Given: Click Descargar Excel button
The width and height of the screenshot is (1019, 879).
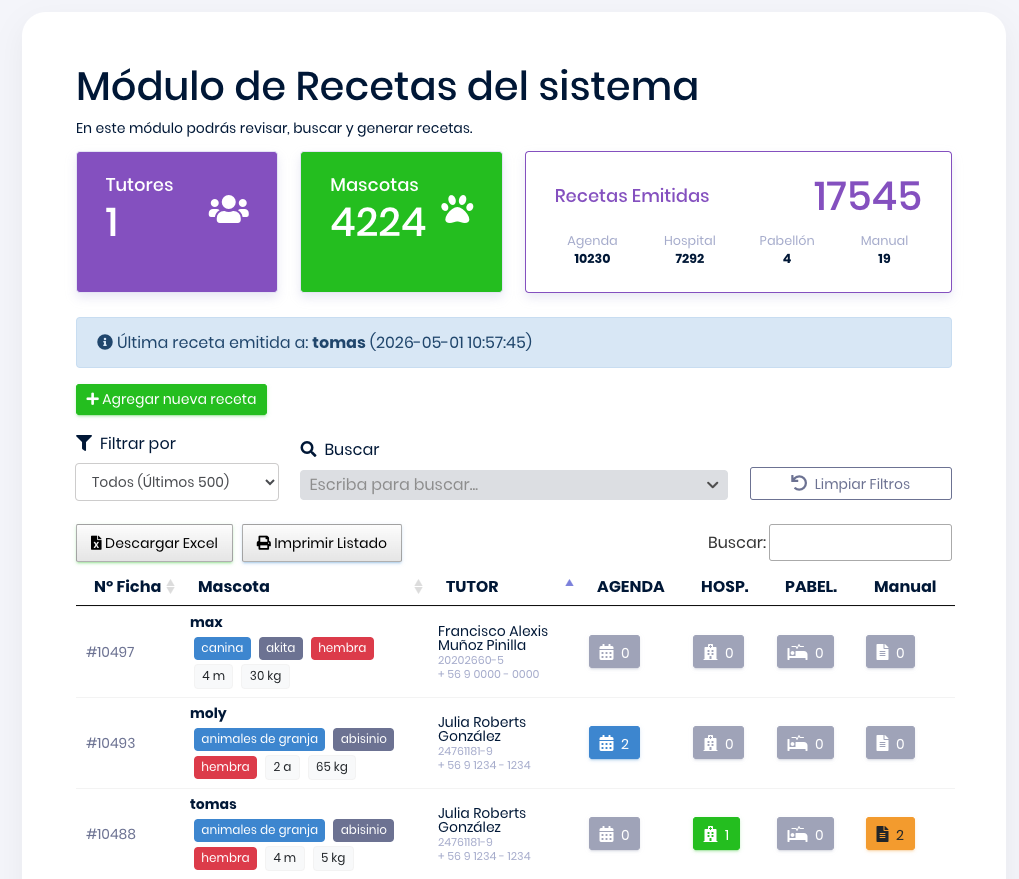Looking at the screenshot, I should [x=155, y=543].
